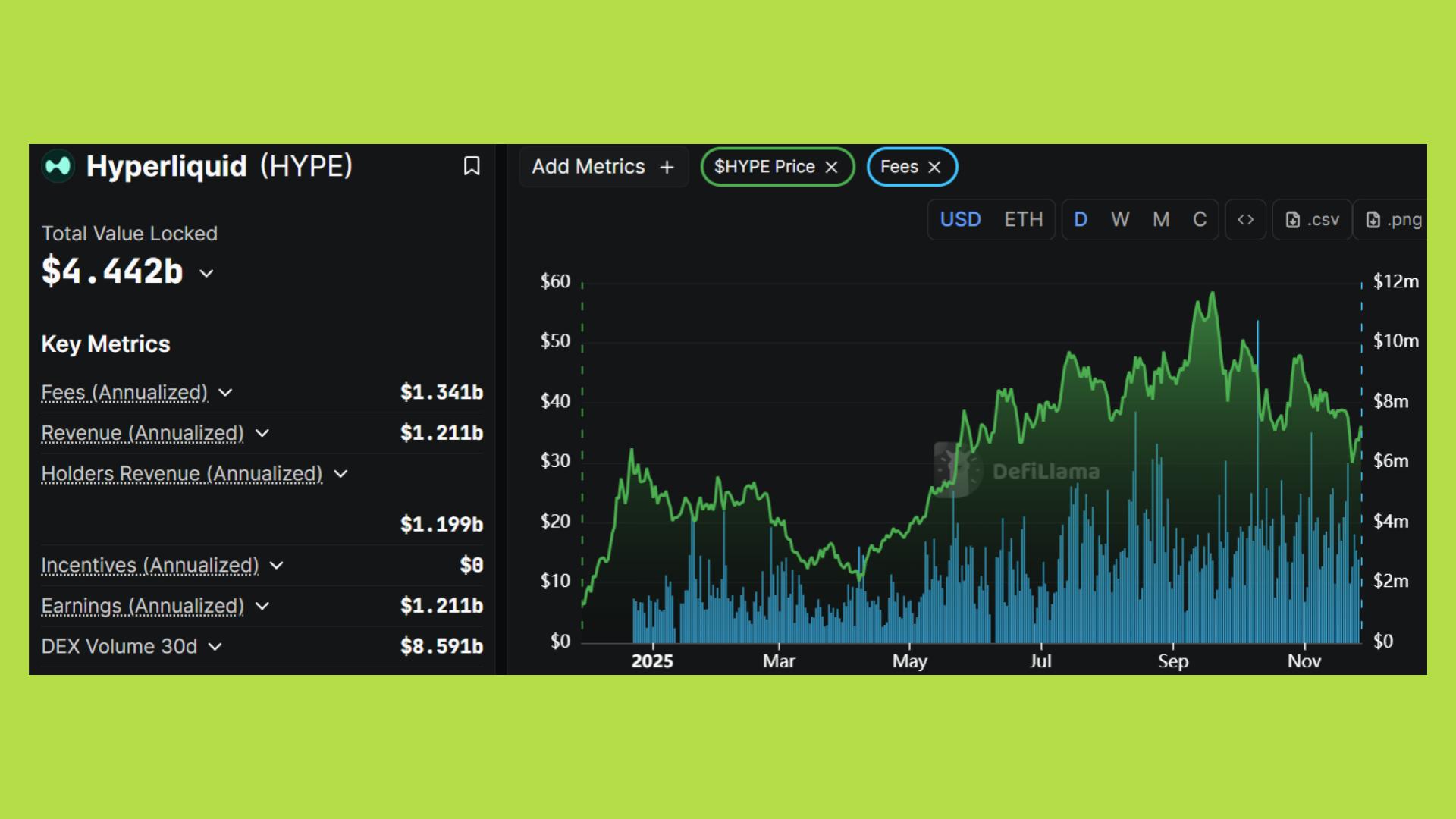The image size is (1456, 819).
Task: Expand Fees (Annualized) breakdown
Action: 225,393
